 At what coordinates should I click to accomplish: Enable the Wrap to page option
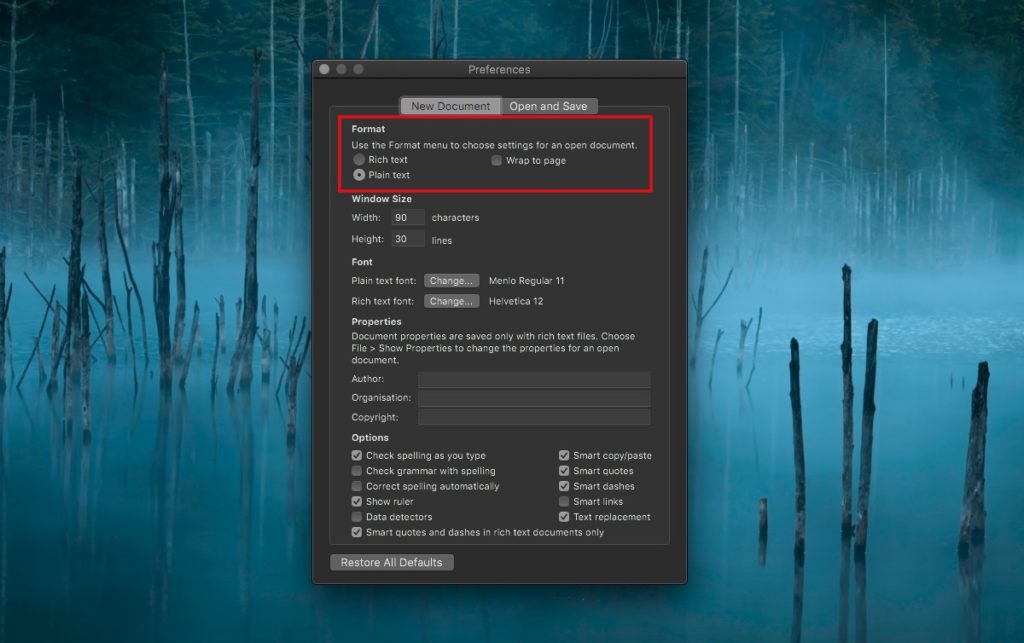coord(496,159)
